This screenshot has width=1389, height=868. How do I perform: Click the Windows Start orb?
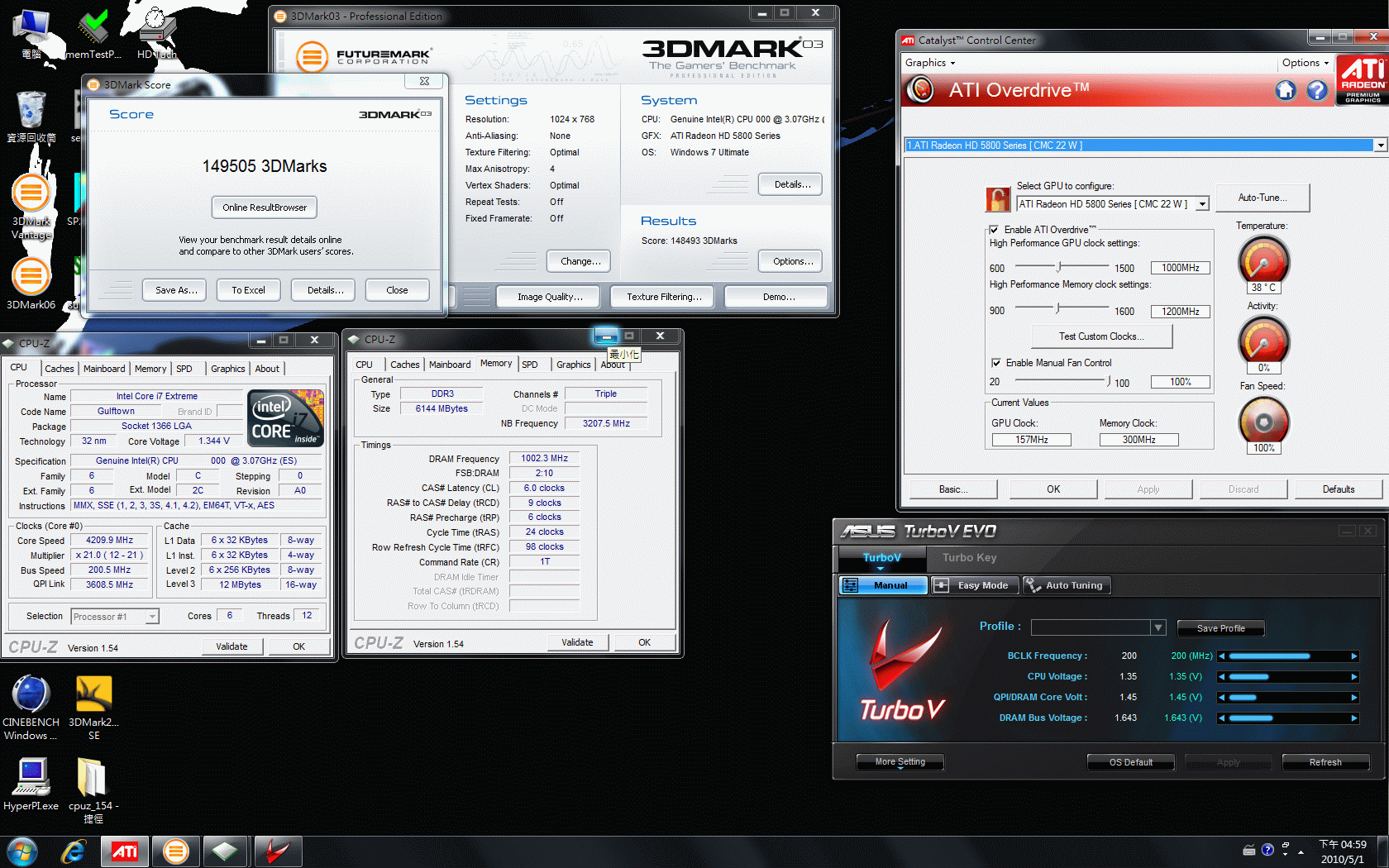pyautogui.click(x=22, y=851)
